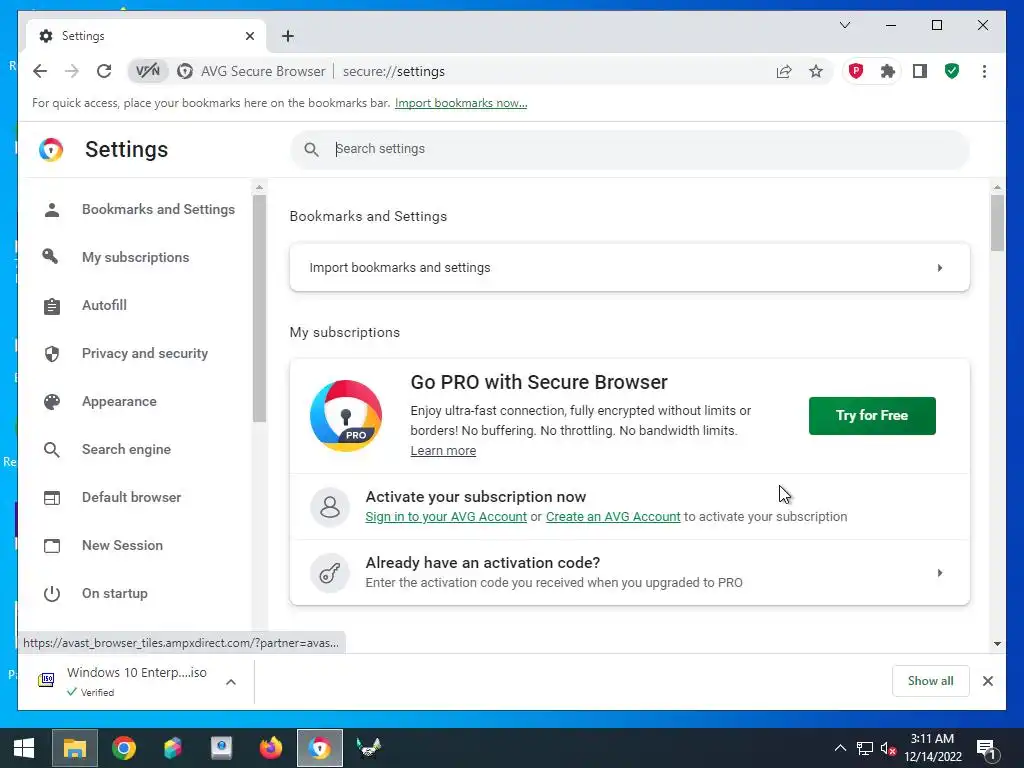This screenshot has width=1024, height=768.
Task: Expand Already have an activation code row
Action: 630,573
